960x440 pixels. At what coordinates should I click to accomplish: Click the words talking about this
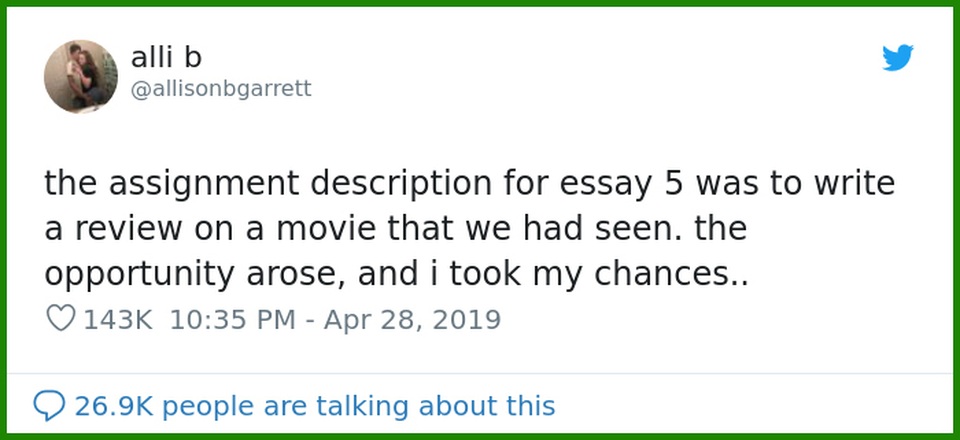click(435, 406)
